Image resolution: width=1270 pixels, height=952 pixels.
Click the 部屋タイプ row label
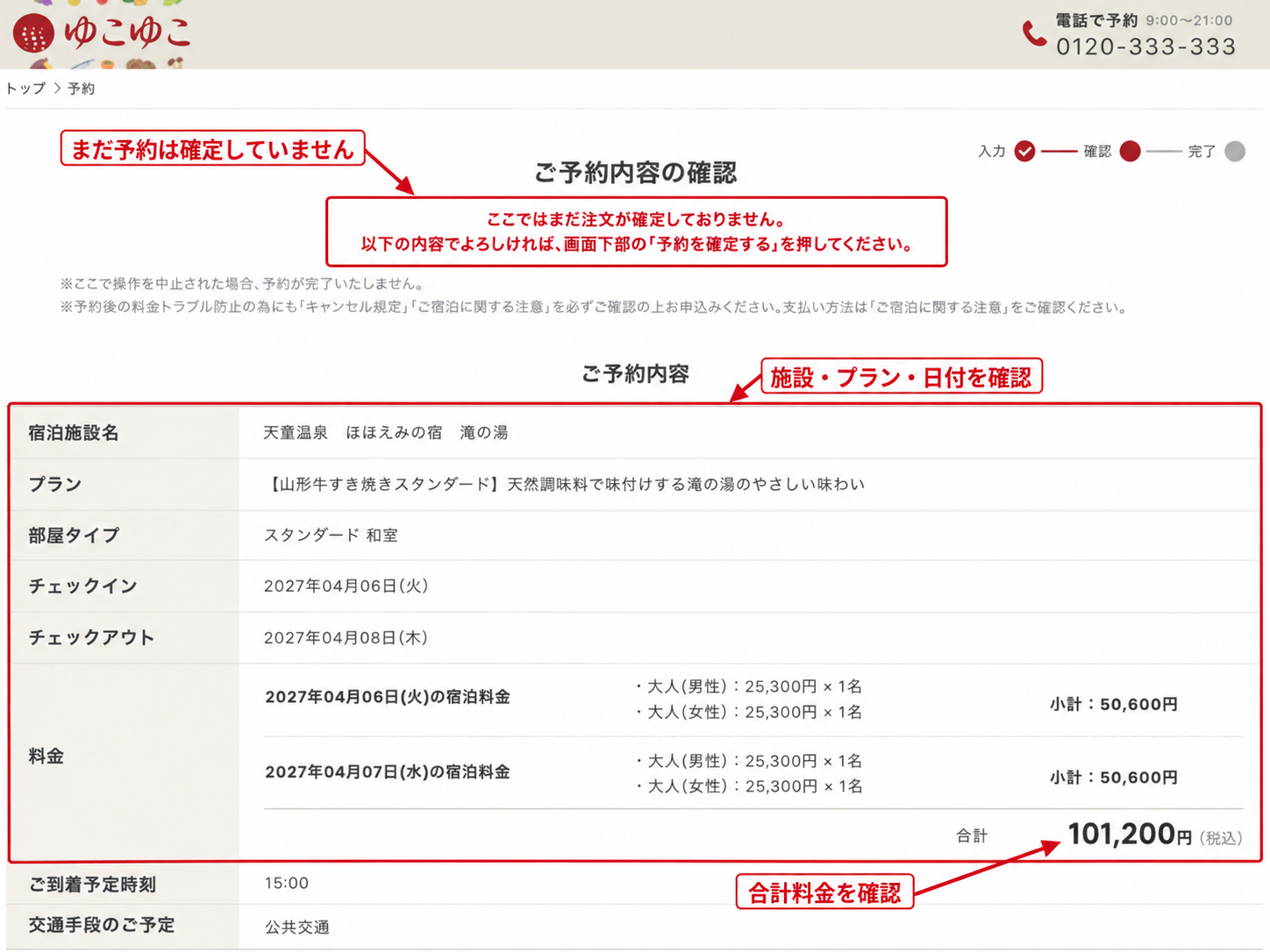pyautogui.click(x=74, y=535)
